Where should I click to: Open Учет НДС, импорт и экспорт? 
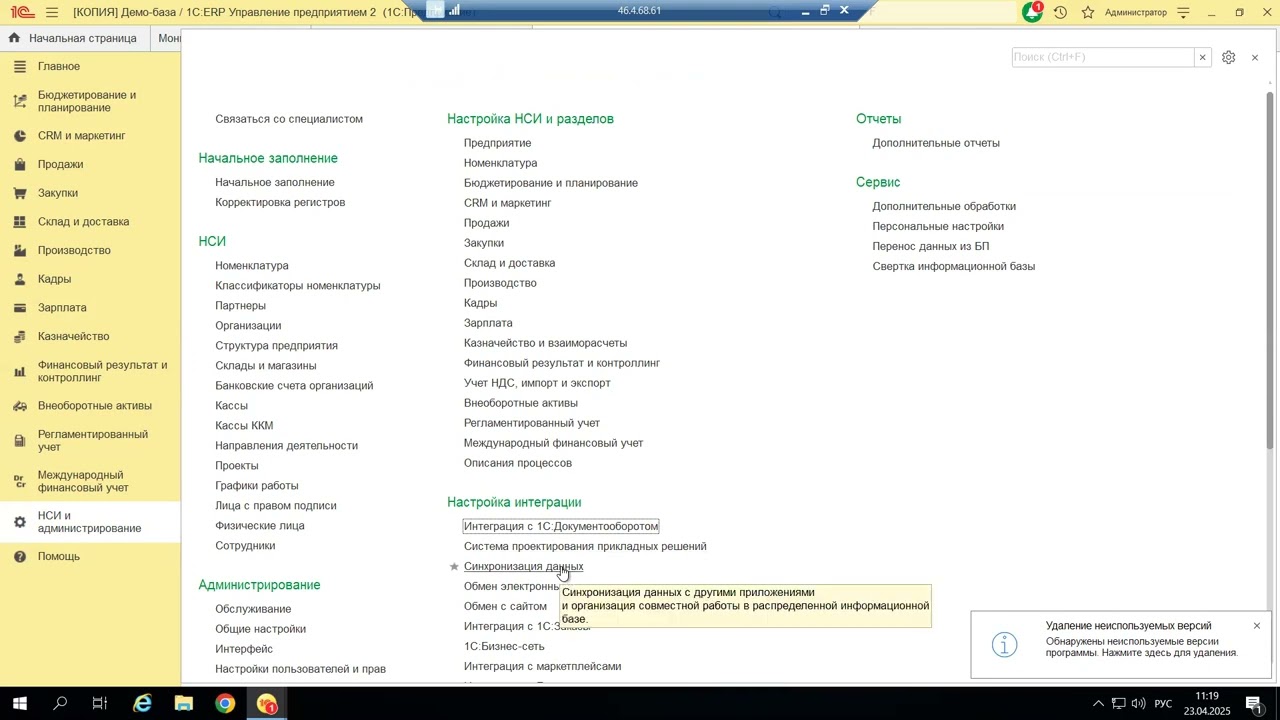[x=537, y=383]
